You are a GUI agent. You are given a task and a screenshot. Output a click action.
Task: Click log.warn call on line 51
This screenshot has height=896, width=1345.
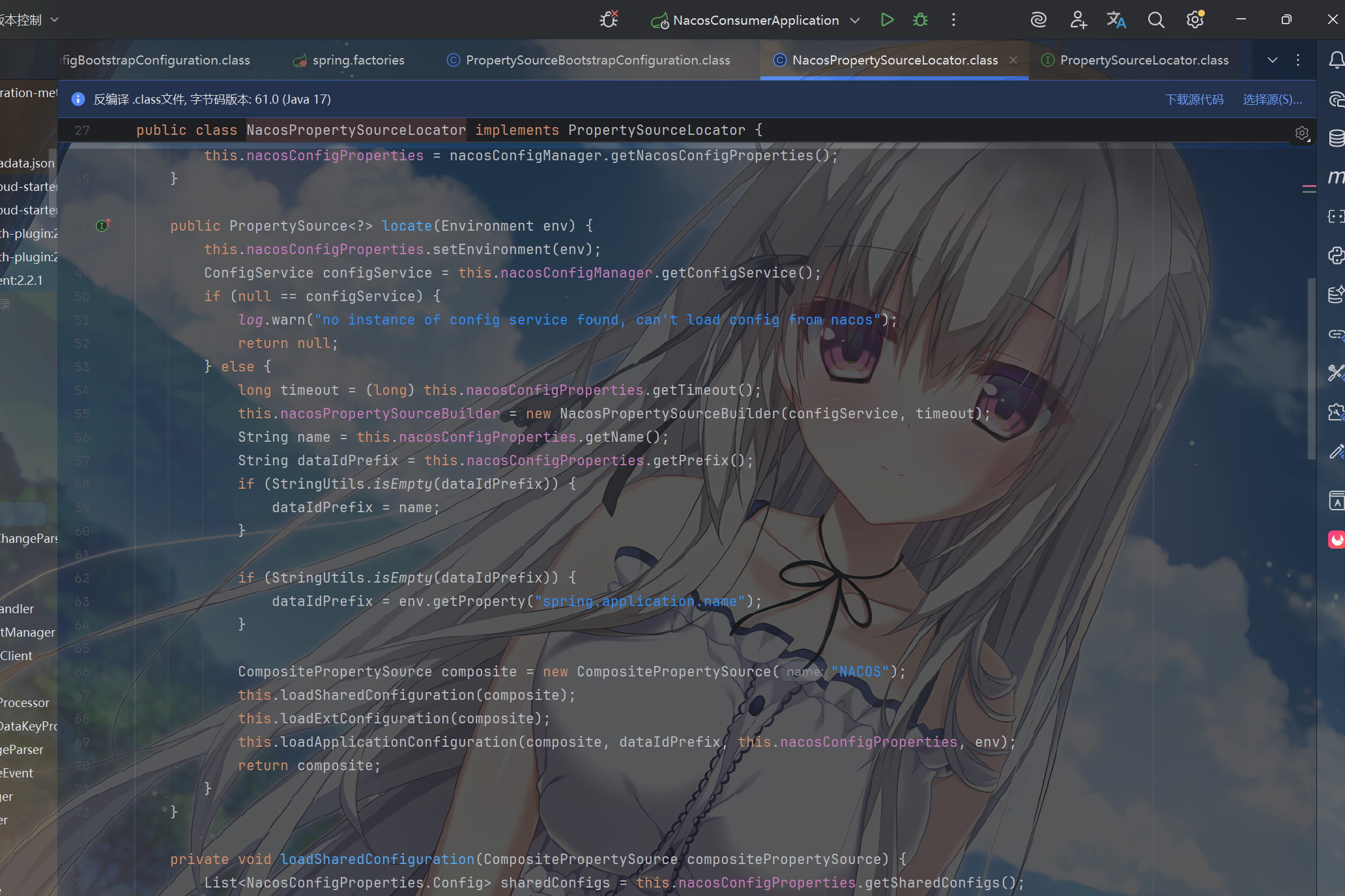click(x=272, y=319)
